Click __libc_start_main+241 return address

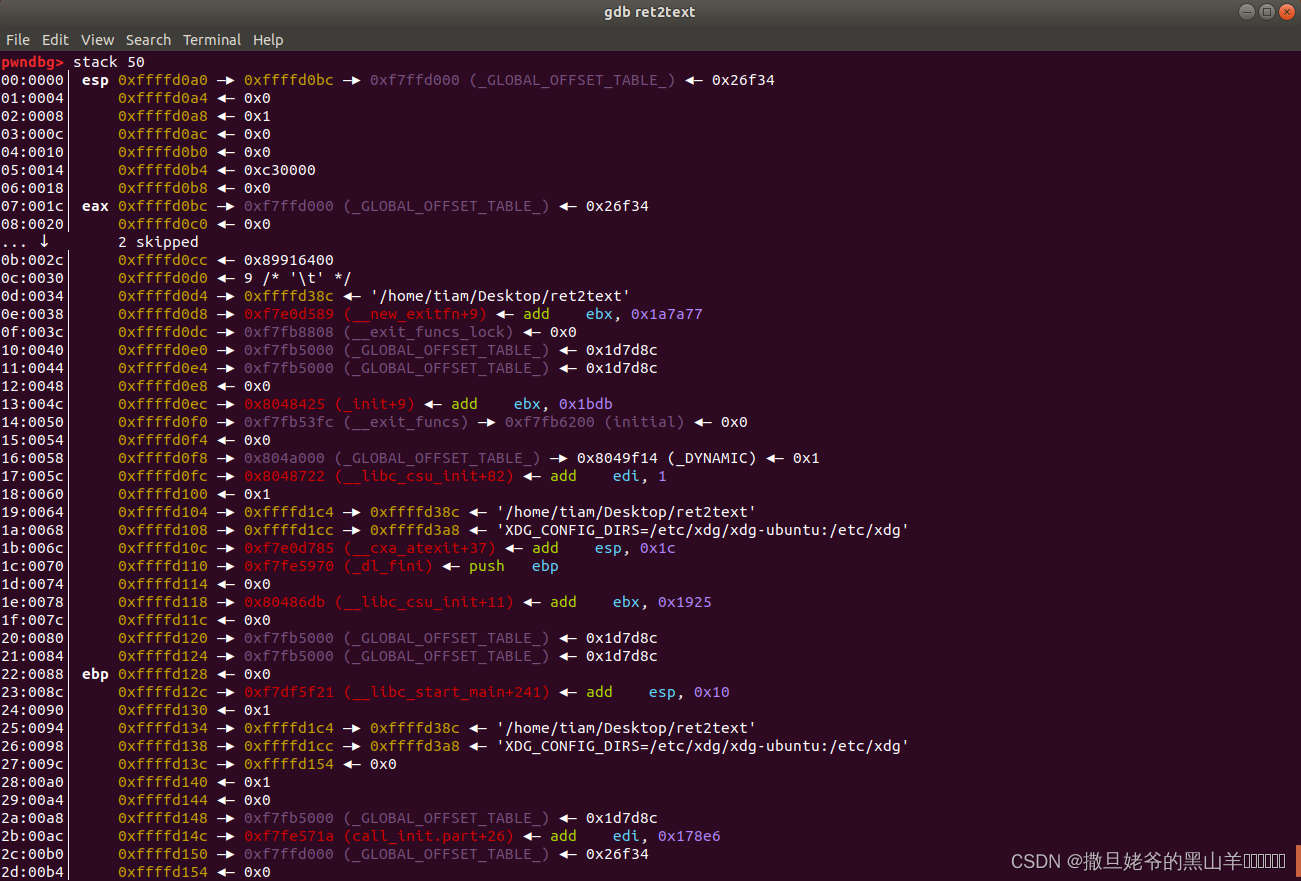coord(397,692)
